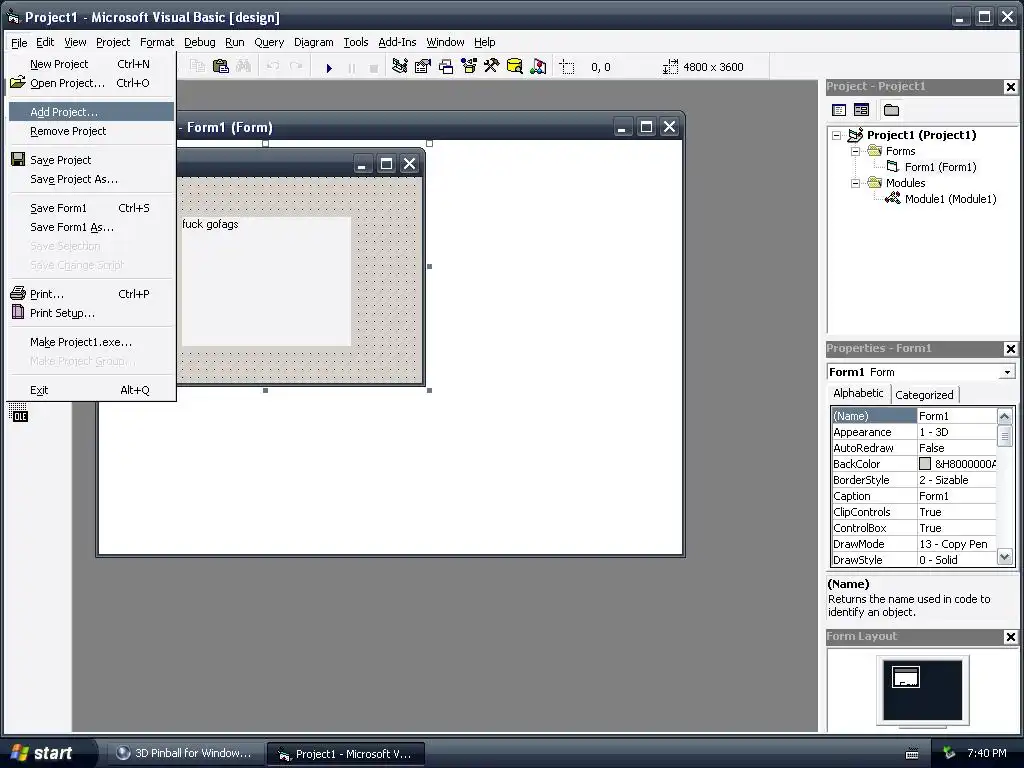Click the BackColor gray color swatch
The width and height of the screenshot is (1024, 768).
[x=925, y=464]
